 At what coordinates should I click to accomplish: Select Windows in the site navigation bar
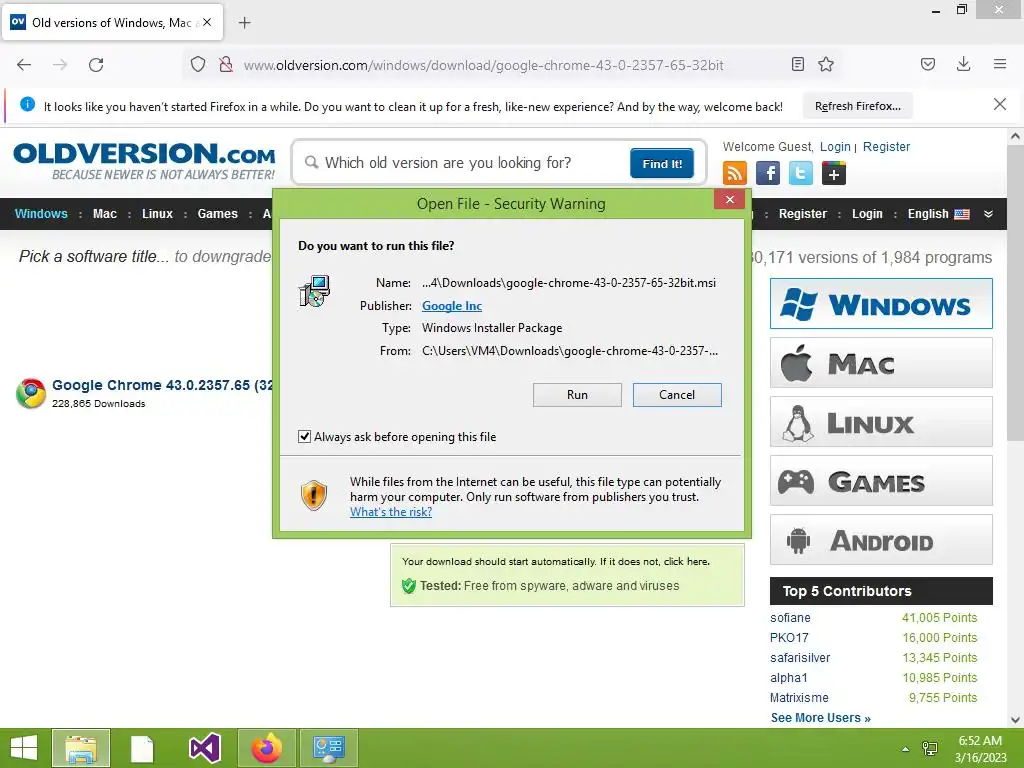click(41, 214)
